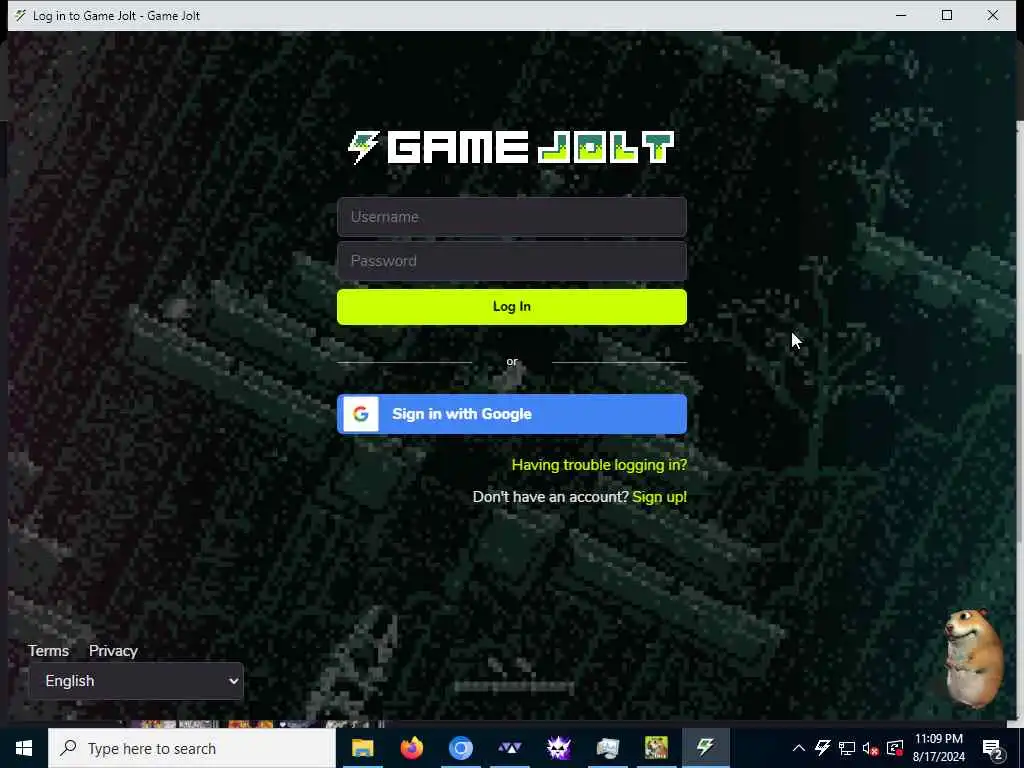1024x768 pixels.
Task: Click the Game Jolt system tray icon
Action: pos(823,748)
